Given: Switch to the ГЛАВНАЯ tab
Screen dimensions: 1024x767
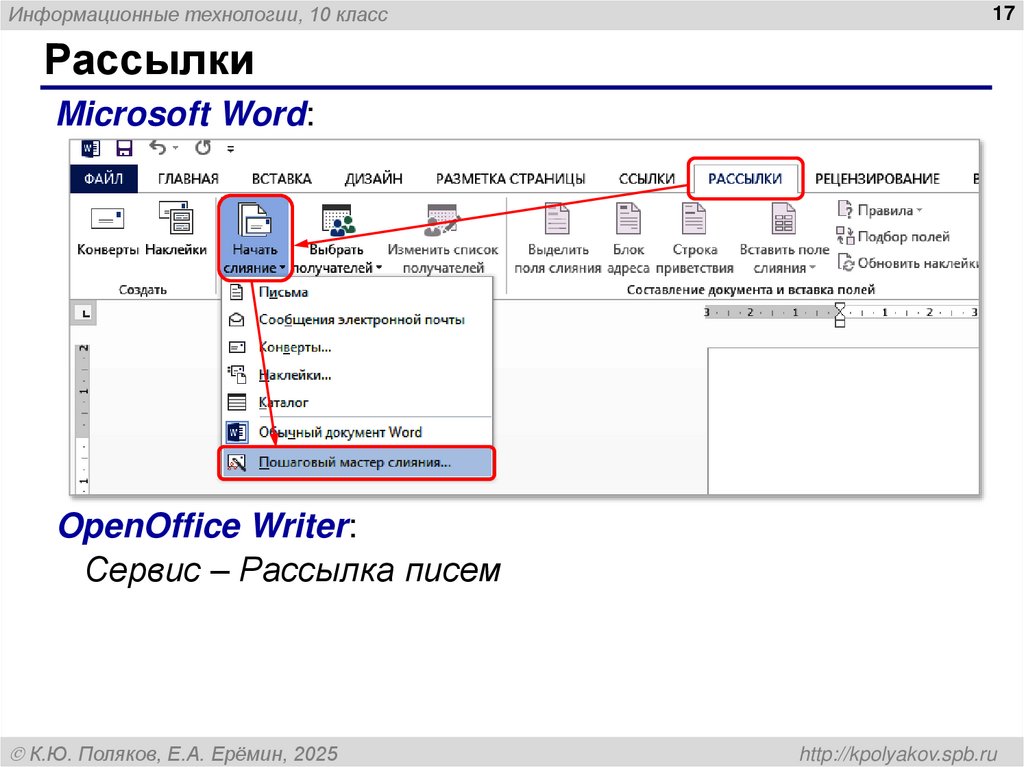Looking at the screenshot, I should click(188, 178).
